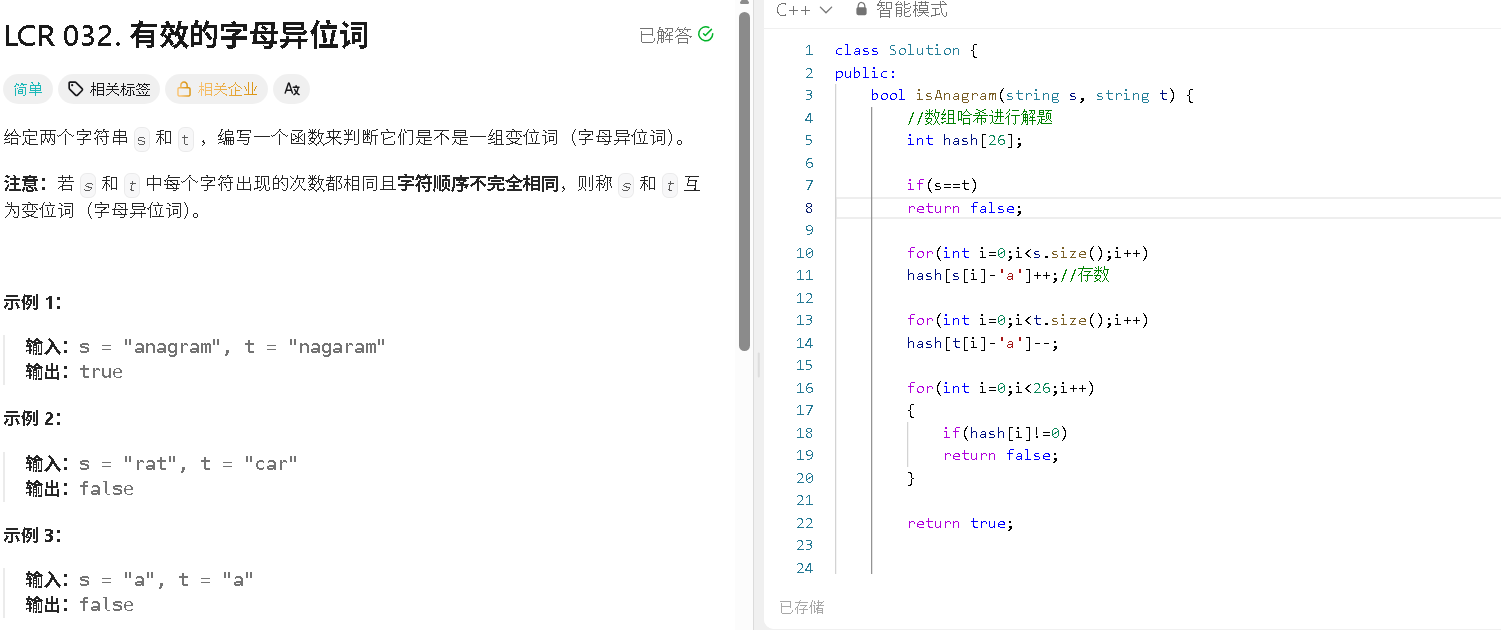Click example input s = "a" line
Screen dimensions: 1501x630
pos(140,580)
